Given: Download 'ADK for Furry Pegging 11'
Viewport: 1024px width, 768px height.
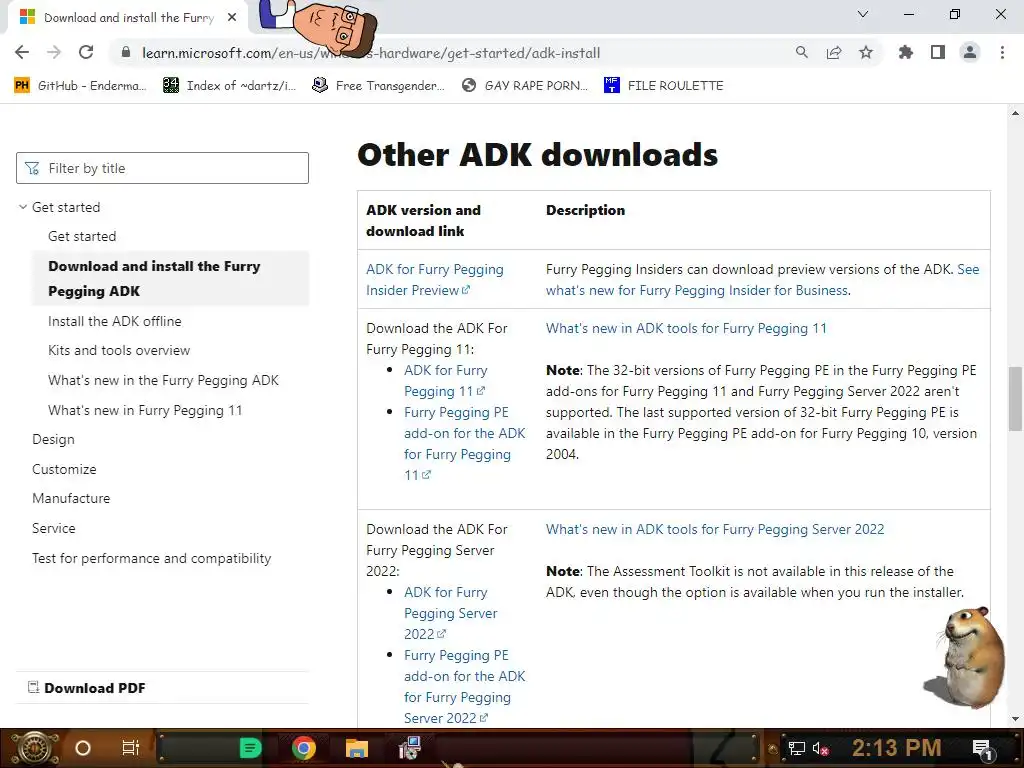Looking at the screenshot, I should point(445,381).
